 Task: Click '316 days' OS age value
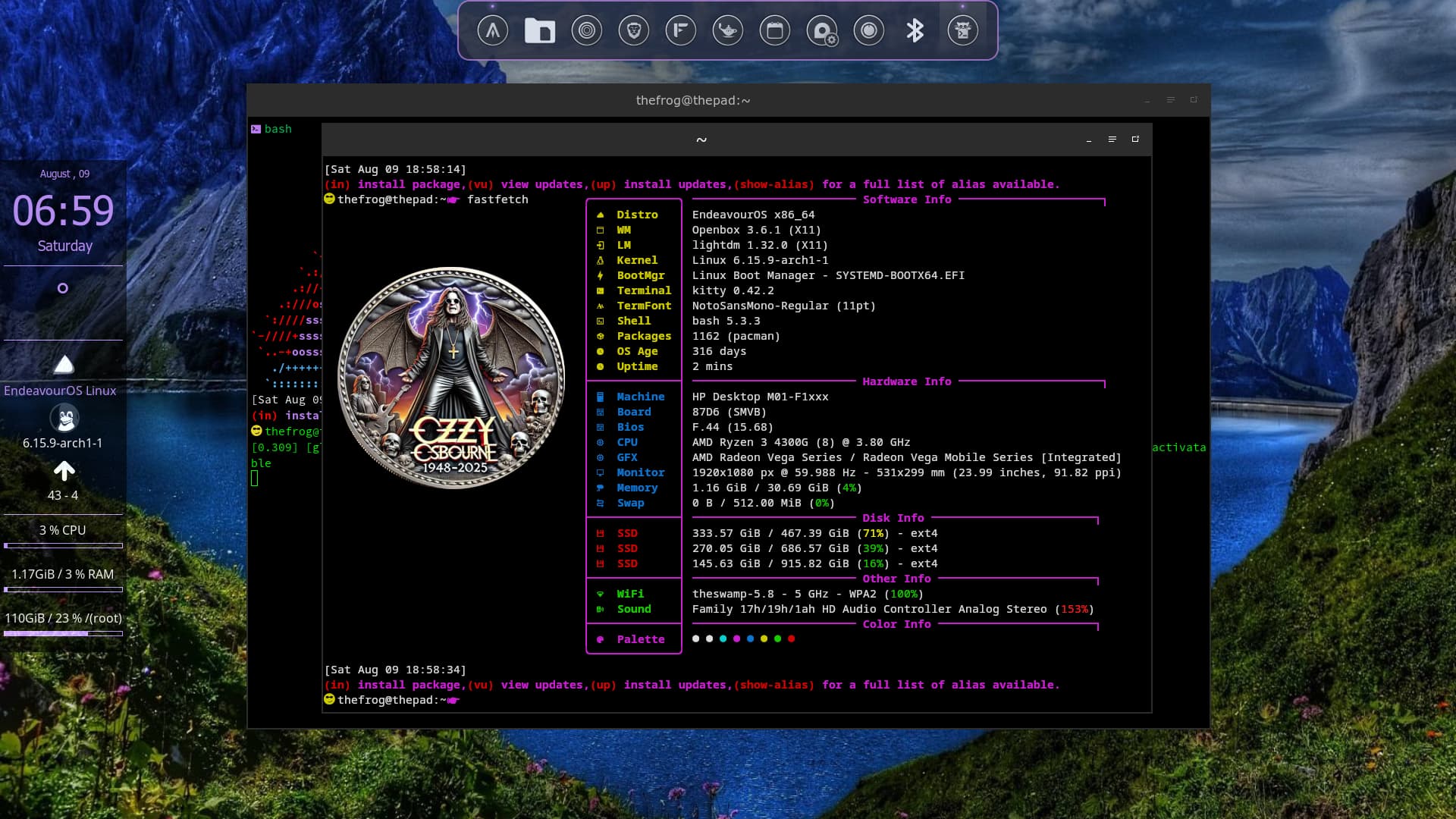pyautogui.click(x=719, y=351)
